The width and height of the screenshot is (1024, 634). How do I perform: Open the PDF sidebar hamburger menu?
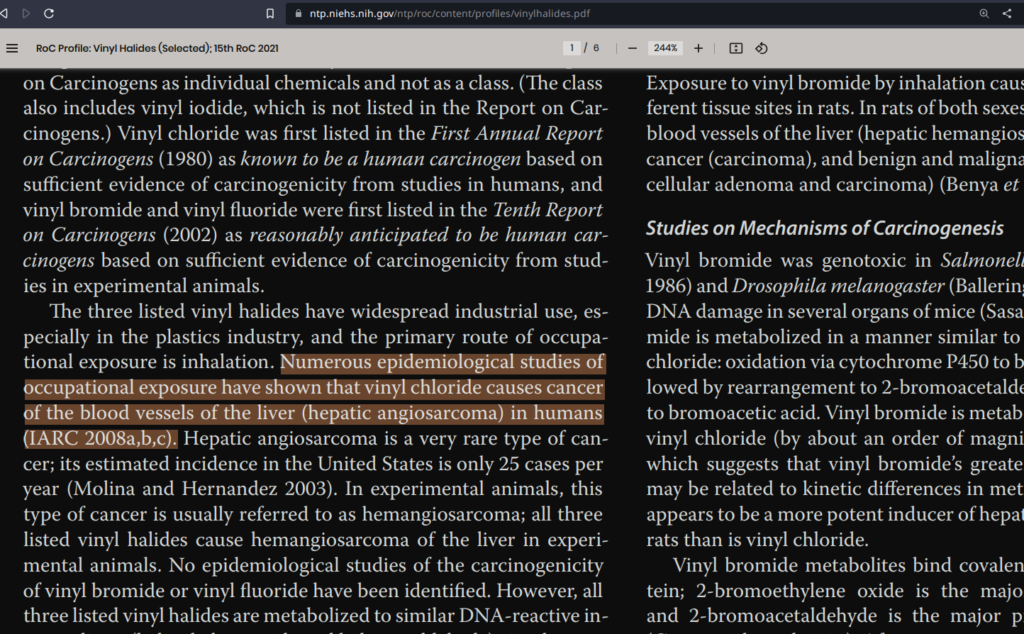12,48
